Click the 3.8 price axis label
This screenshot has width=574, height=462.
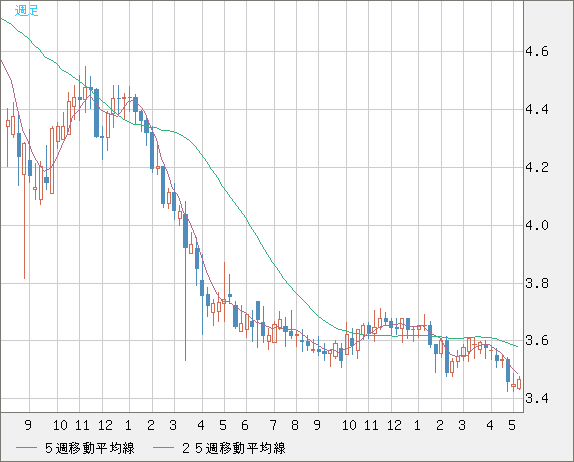537,283
